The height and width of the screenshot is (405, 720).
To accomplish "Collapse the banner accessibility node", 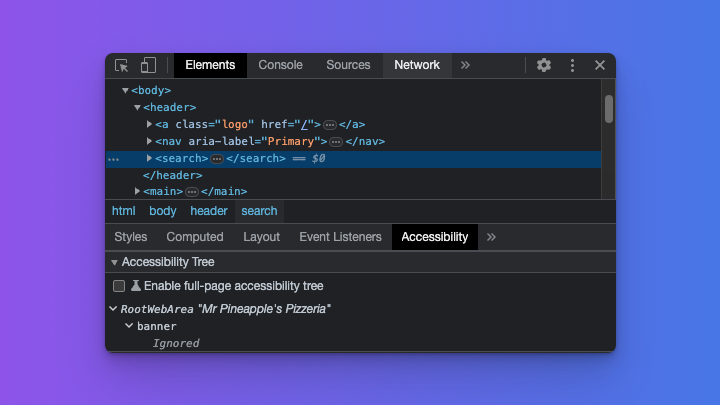I will [129, 326].
